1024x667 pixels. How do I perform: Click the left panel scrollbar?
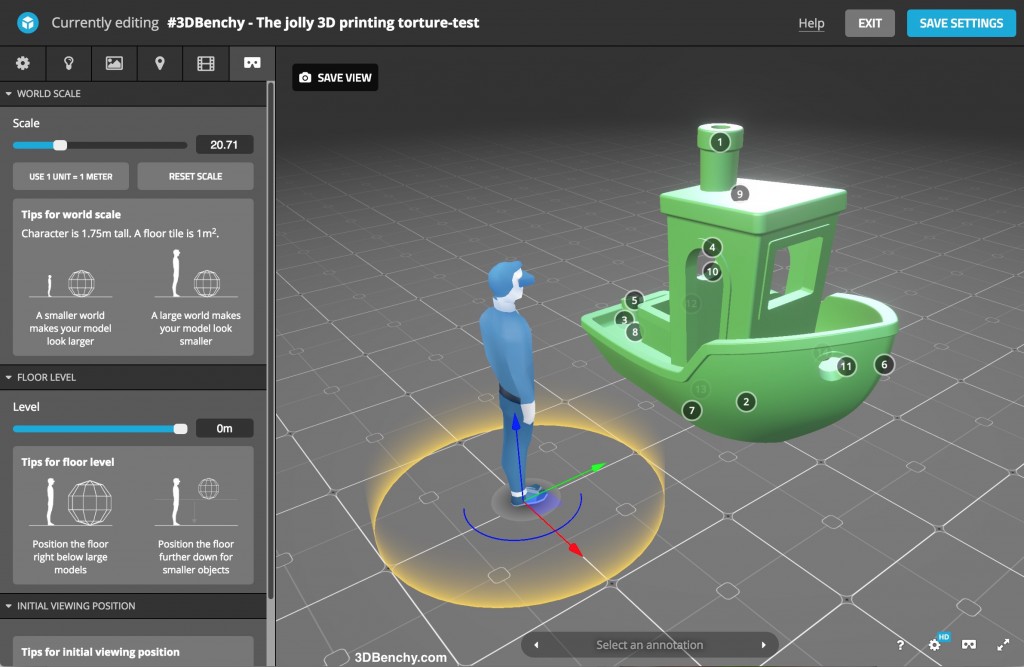(270, 340)
